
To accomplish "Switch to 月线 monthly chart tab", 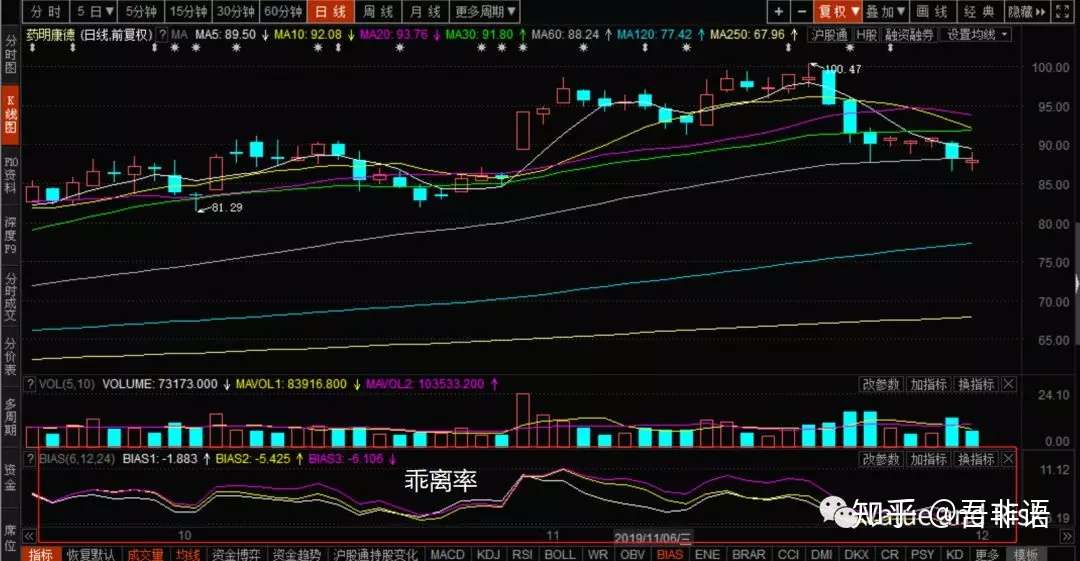I will pos(426,11).
